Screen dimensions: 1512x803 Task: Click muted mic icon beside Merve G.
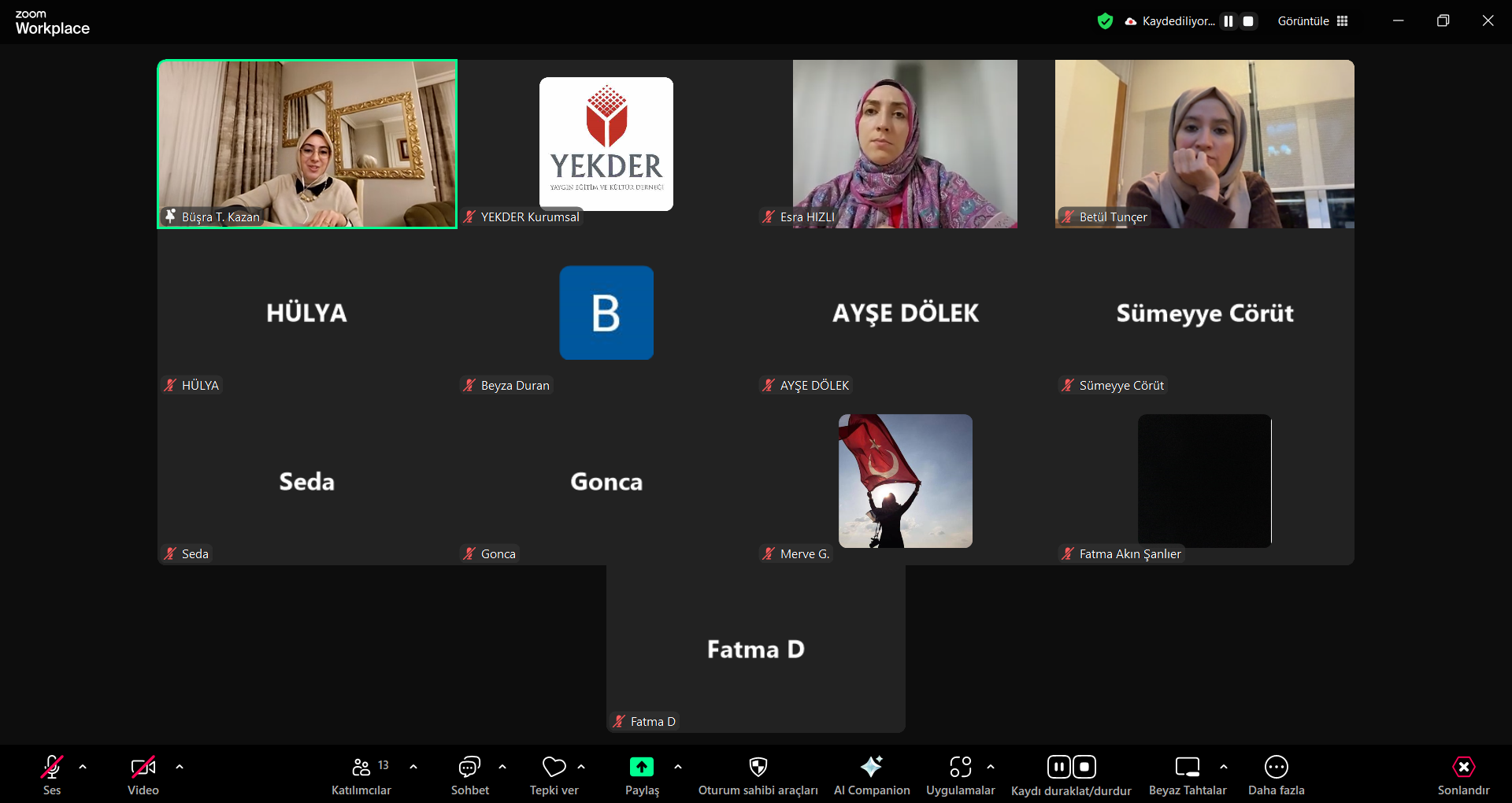[x=769, y=553]
